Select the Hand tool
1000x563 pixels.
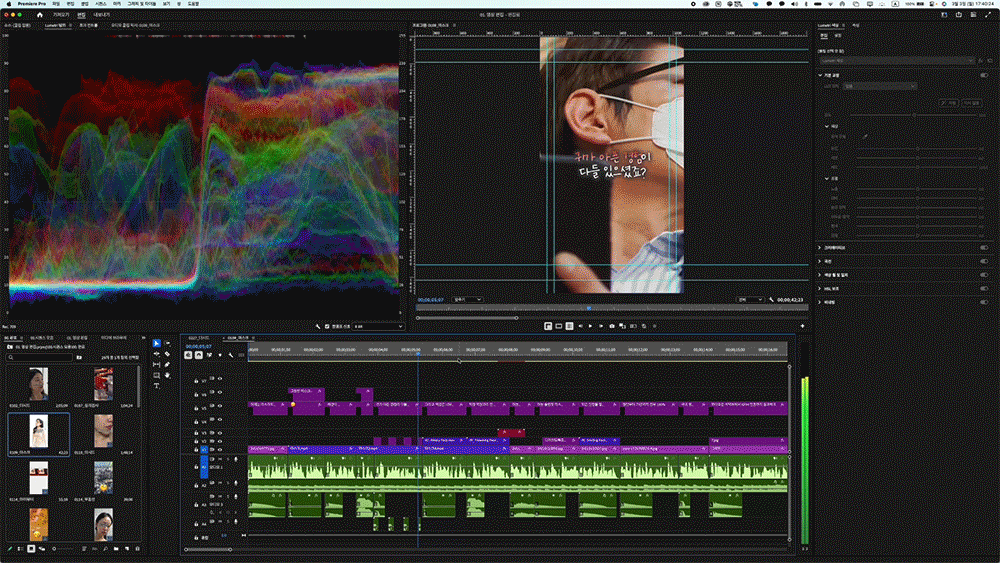[168, 375]
